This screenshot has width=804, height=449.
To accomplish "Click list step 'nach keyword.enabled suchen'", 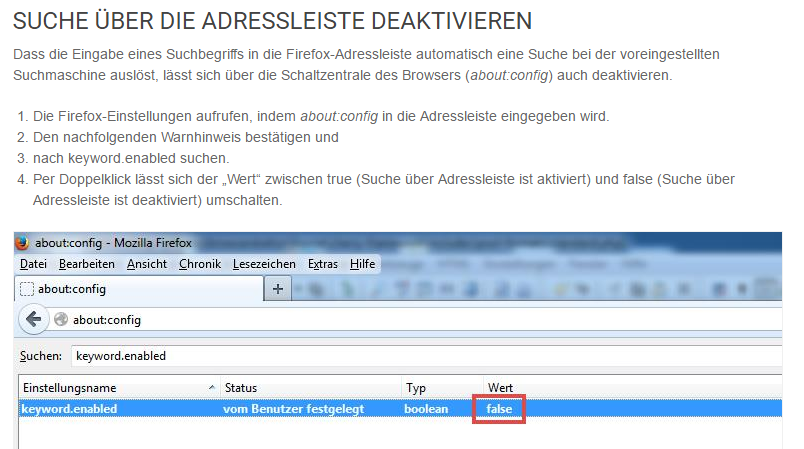I will pos(131,158).
